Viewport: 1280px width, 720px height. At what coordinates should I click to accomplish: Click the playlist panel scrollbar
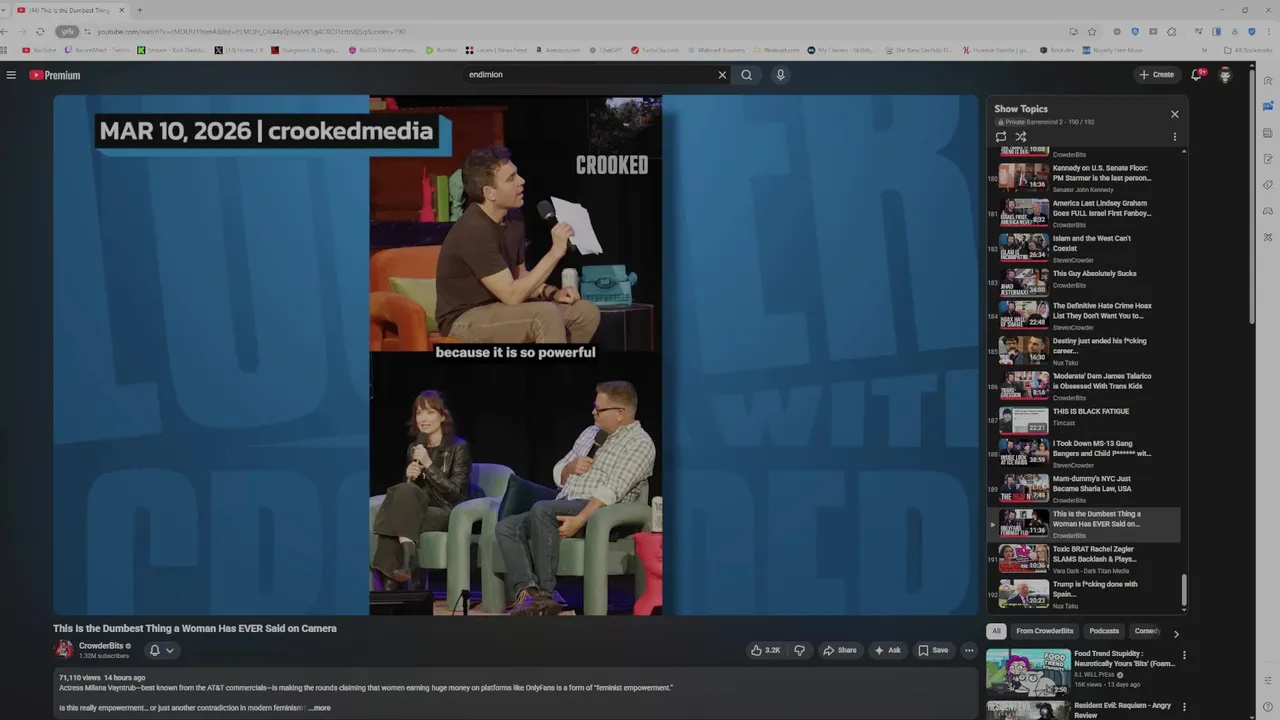[1184, 590]
